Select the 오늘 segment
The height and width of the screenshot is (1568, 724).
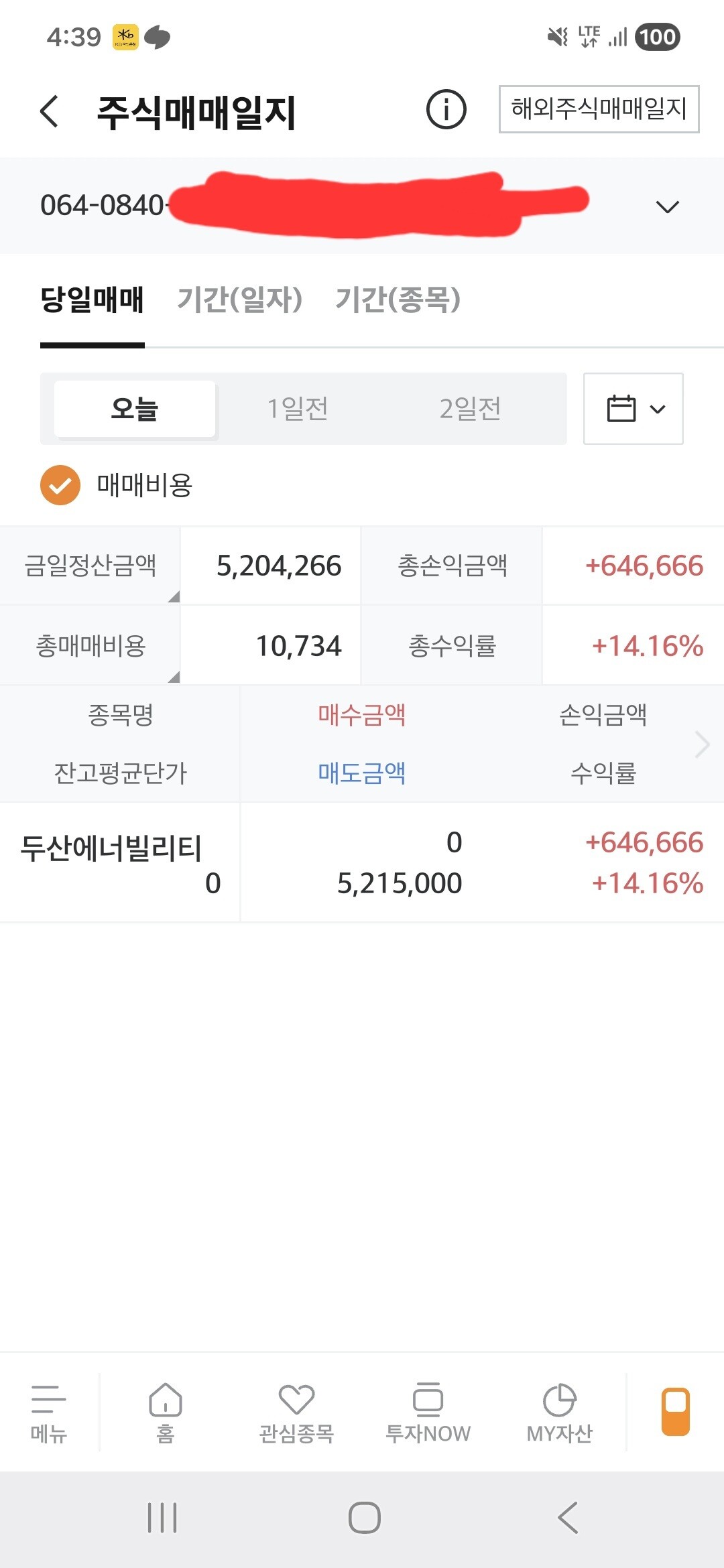pyautogui.click(x=135, y=409)
